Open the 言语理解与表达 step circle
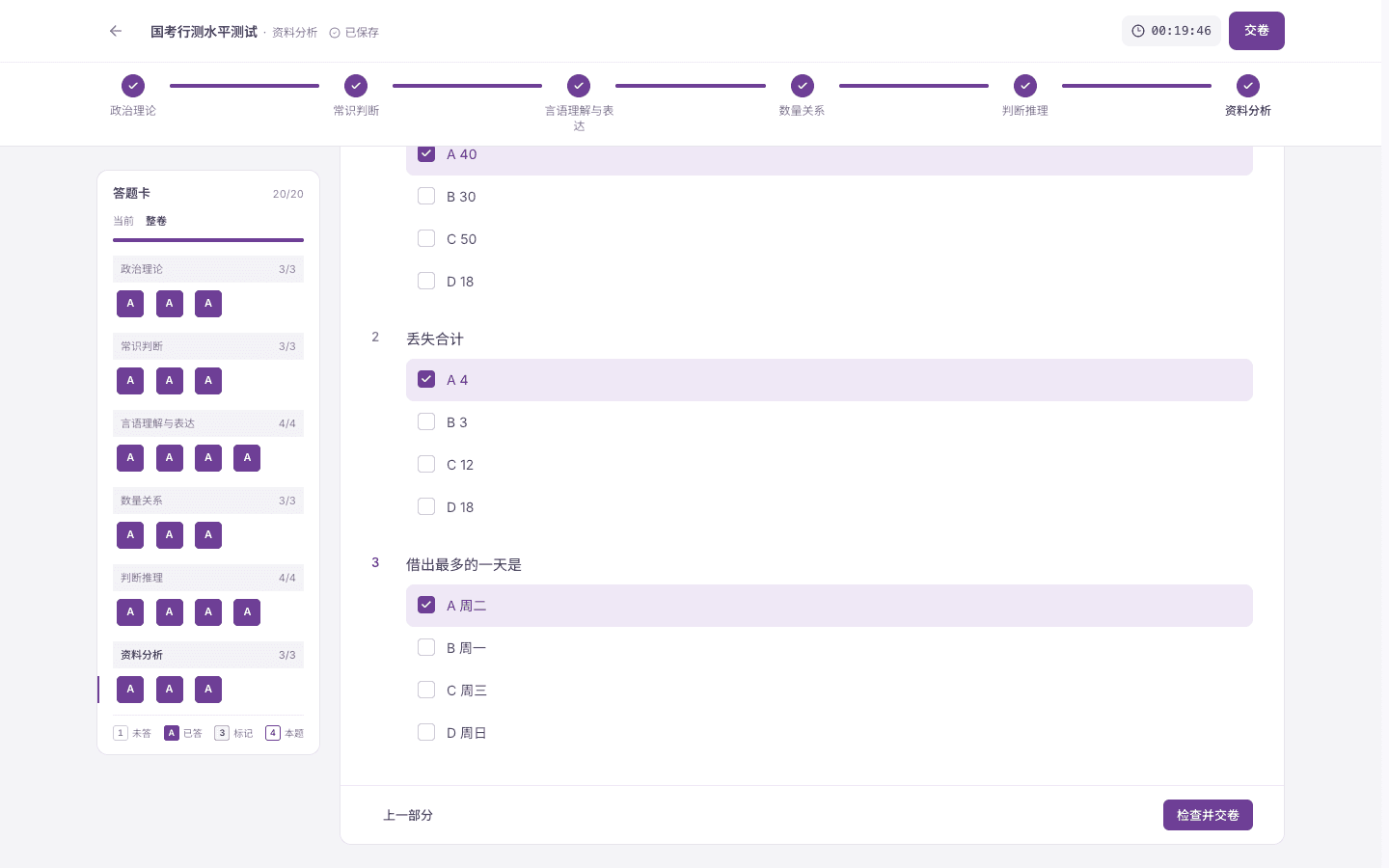Screen dimensions: 1389x868 (579, 86)
